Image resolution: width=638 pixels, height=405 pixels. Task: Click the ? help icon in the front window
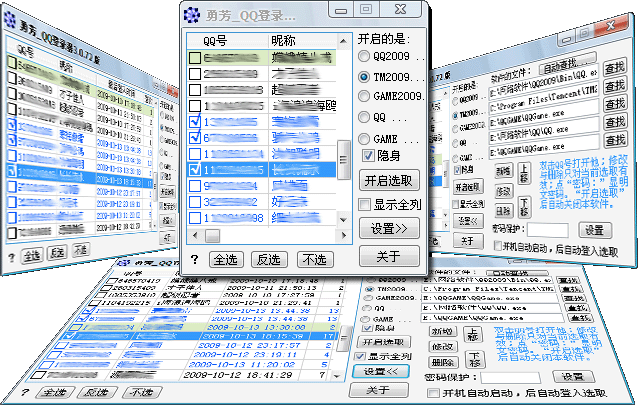pos(195,259)
